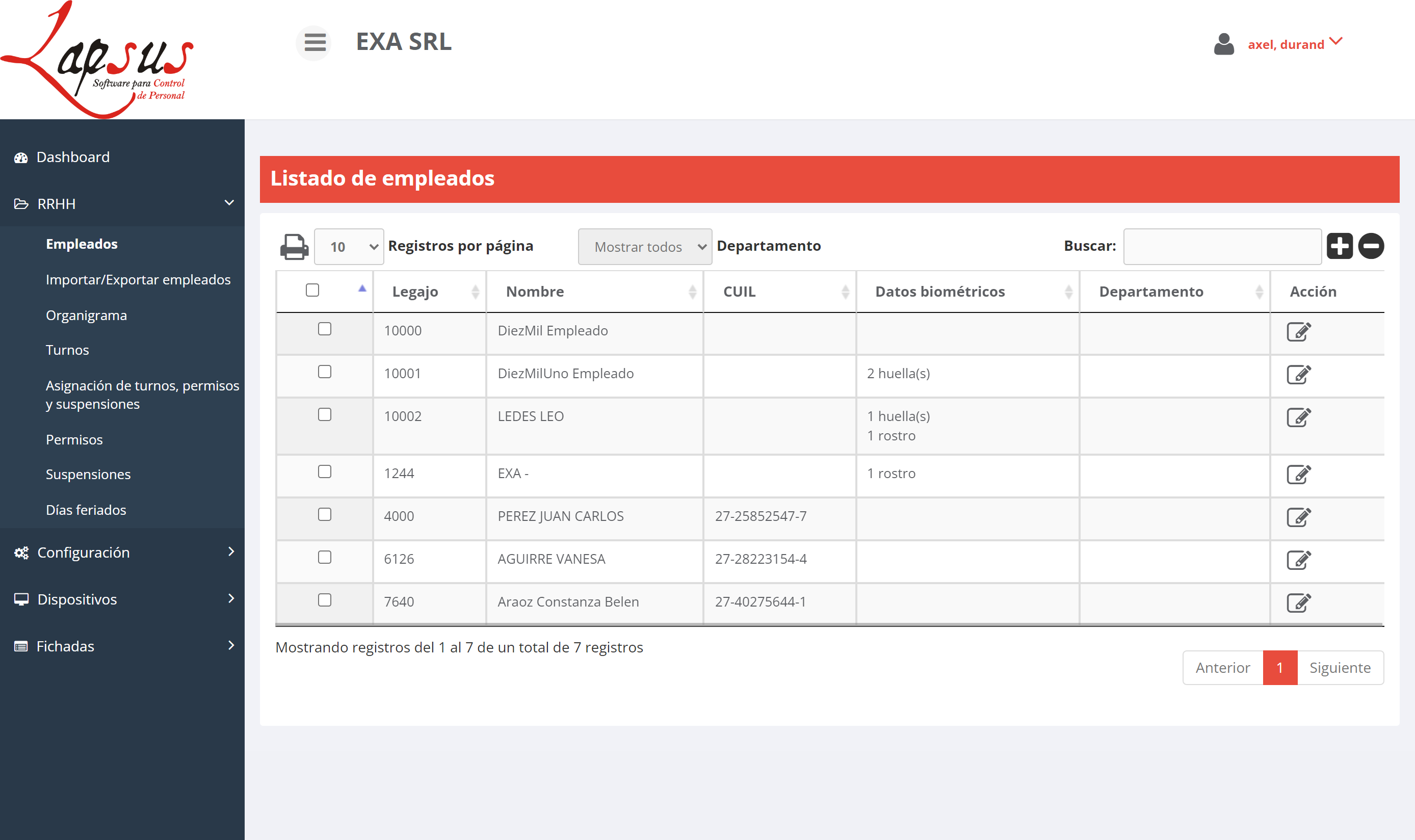Edit employee EXA -
This screenshot has width=1415, height=840.
coord(1298,475)
